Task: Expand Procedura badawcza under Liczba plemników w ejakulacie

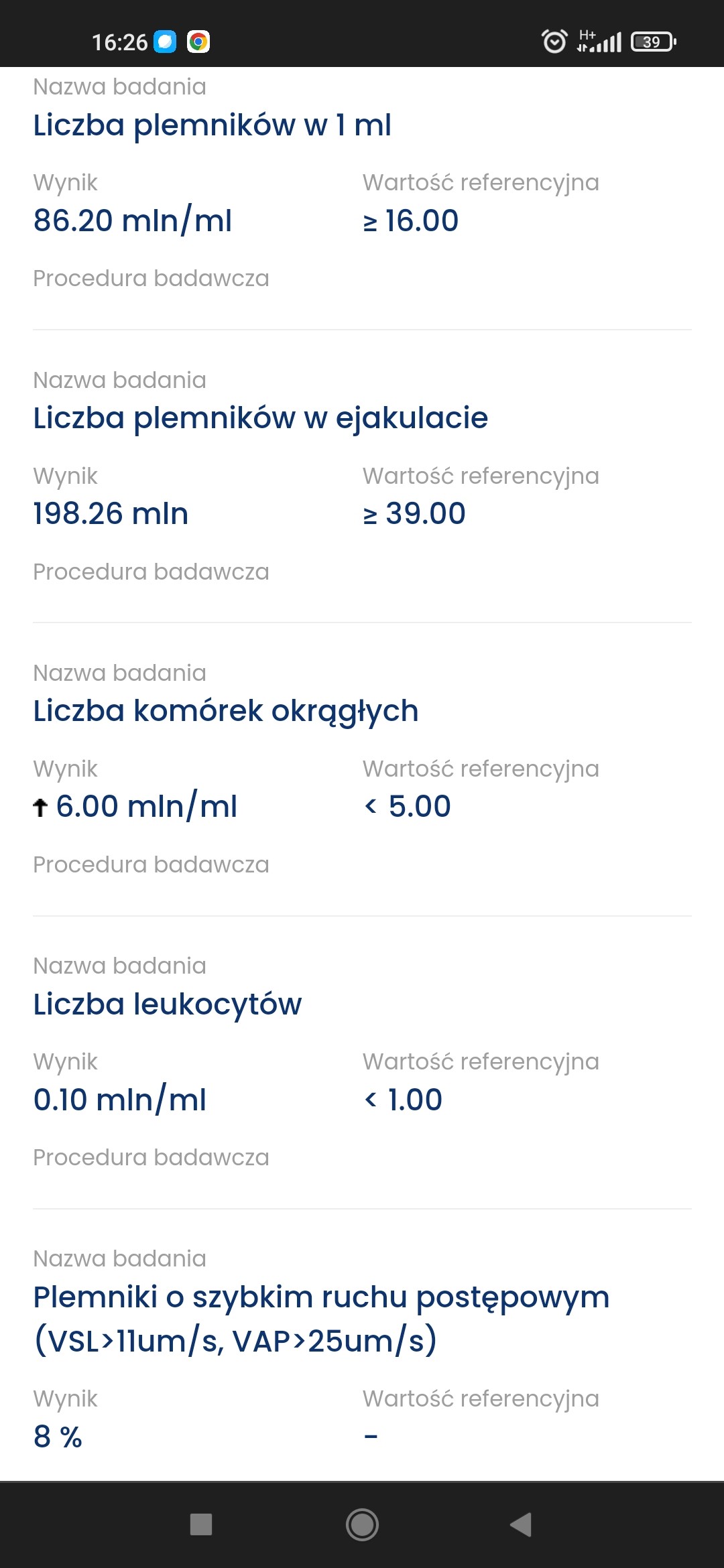Action: click(x=151, y=572)
